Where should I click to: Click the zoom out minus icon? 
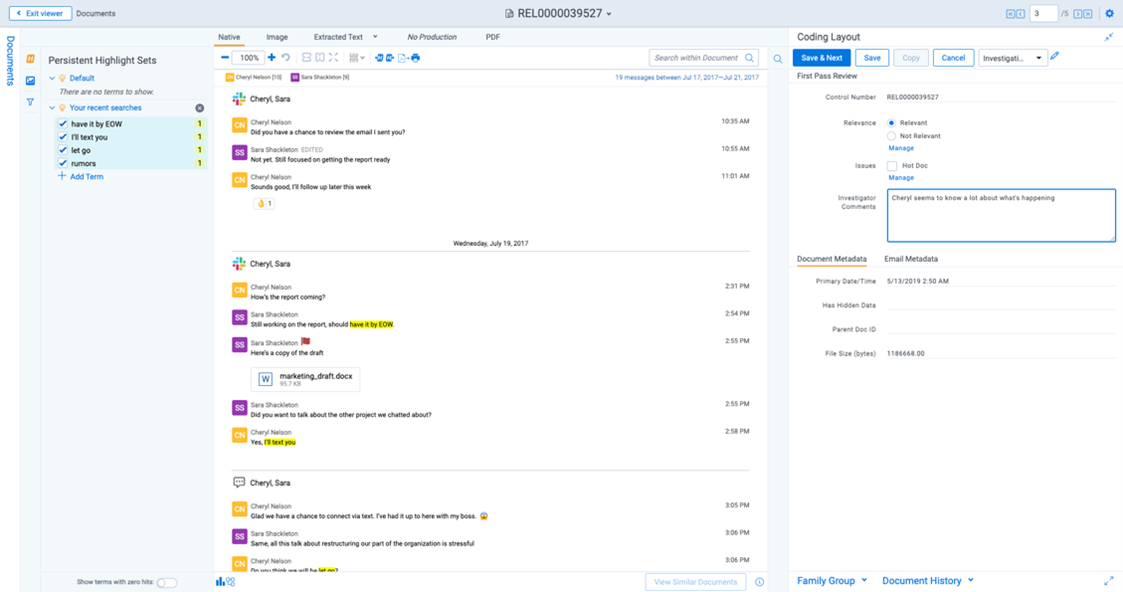tap(225, 58)
